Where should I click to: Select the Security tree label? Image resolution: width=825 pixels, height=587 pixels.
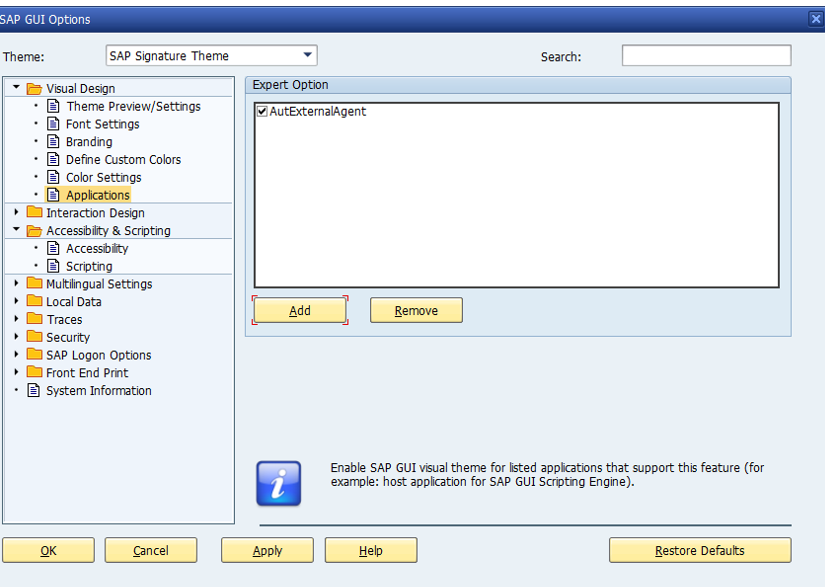[x=68, y=337]
